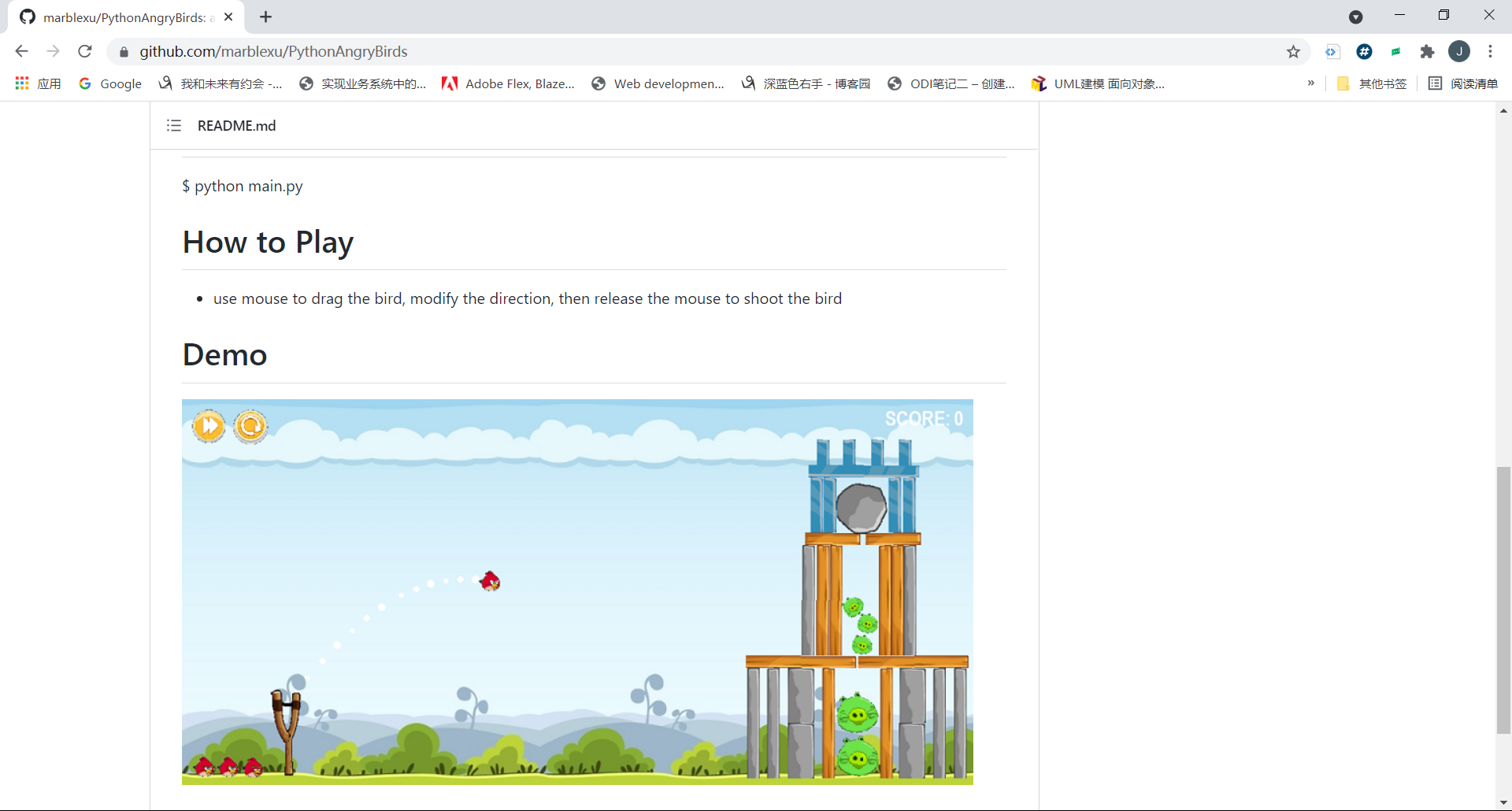The width and height of the screenshot is (1512, 811).
Task: Click the "use mouse to drag the bird" bullet
Action: [528, 298]
